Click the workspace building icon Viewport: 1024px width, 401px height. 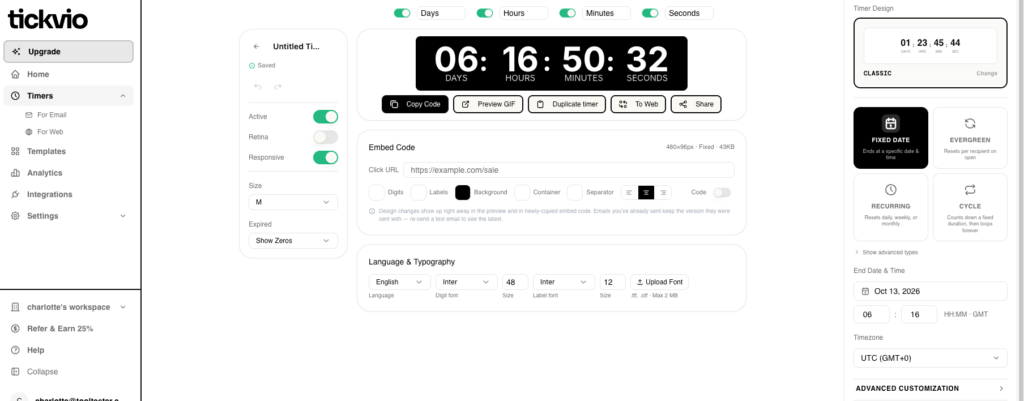tap(15, 307)
